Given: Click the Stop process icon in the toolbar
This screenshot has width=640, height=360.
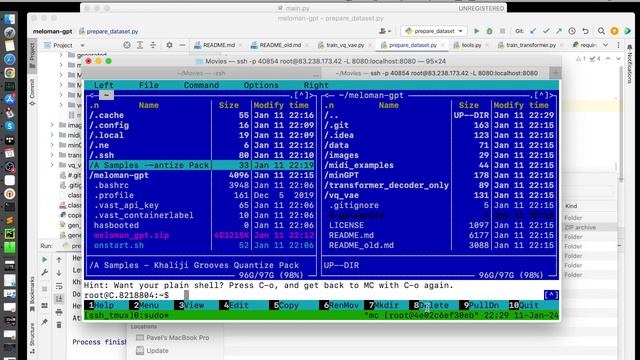Looking at the screenshot, I should (x=502, y=31).
